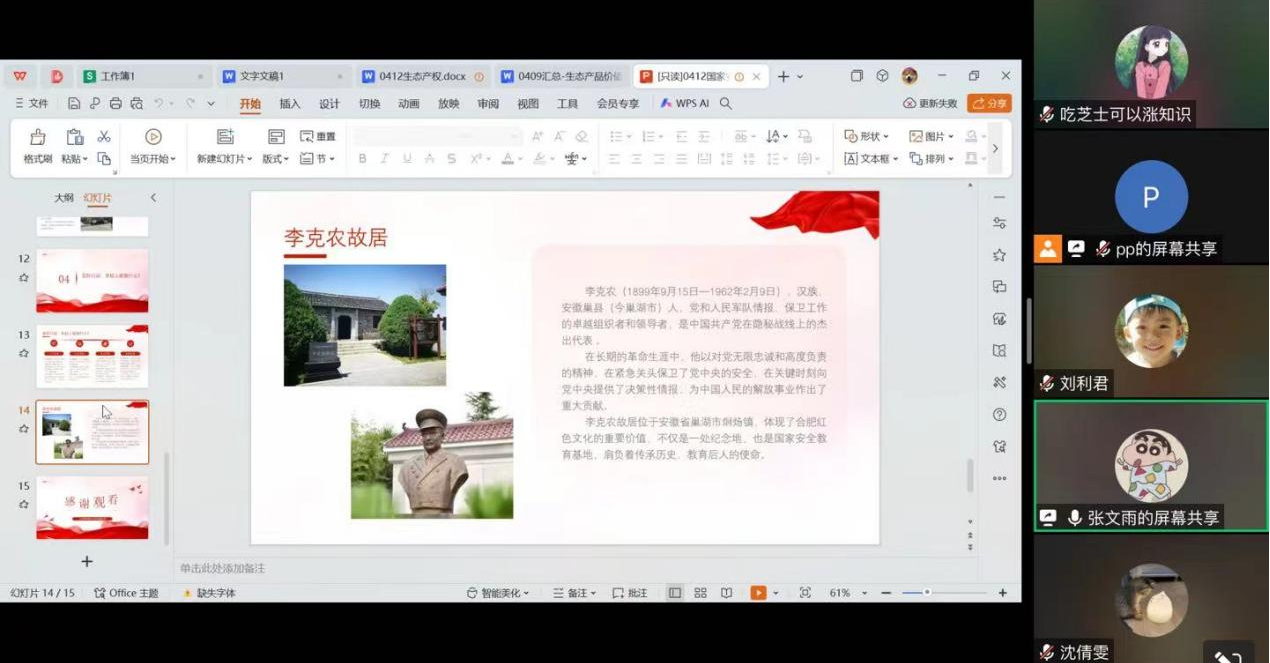Click the WPS home logo icon
The image size is (1270, 663).
[x=20, y=76]
